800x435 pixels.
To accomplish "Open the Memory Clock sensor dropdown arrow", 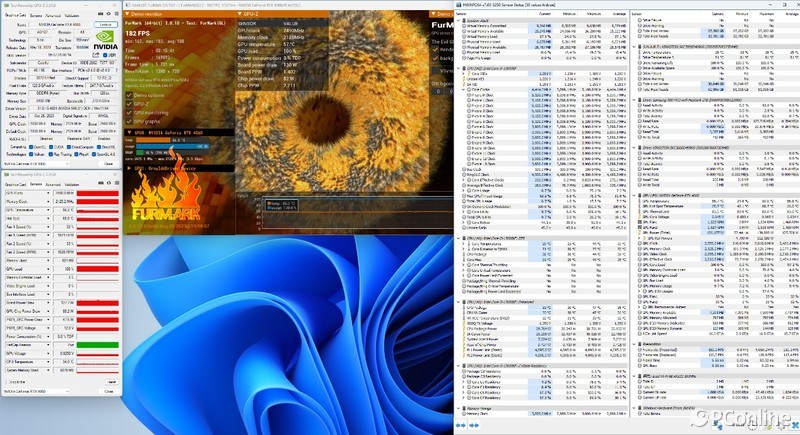I will (48, 201).
